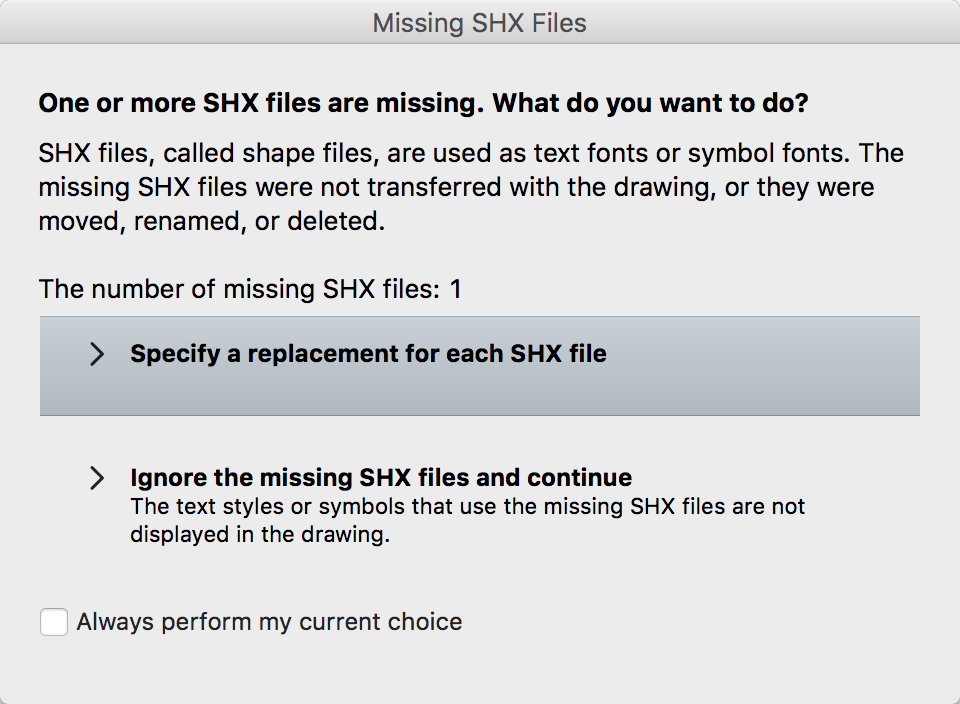
Task: Click the chevron beside Specify a replacement
Action: tap(97, 354)
